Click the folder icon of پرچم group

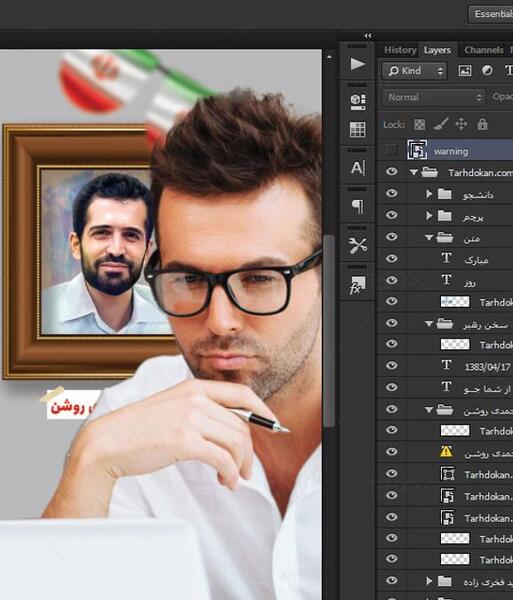pyautogui.click(x=445, y=215)
